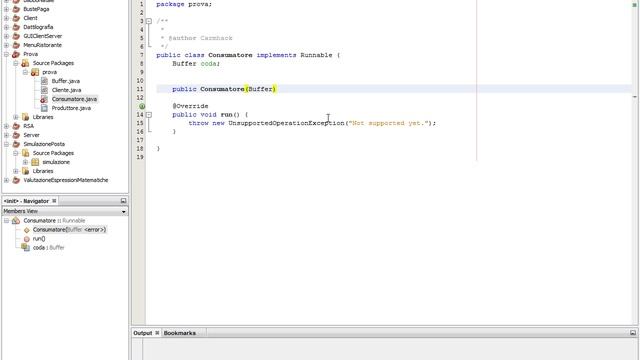Select the RSA project label

tap(29, 126)
